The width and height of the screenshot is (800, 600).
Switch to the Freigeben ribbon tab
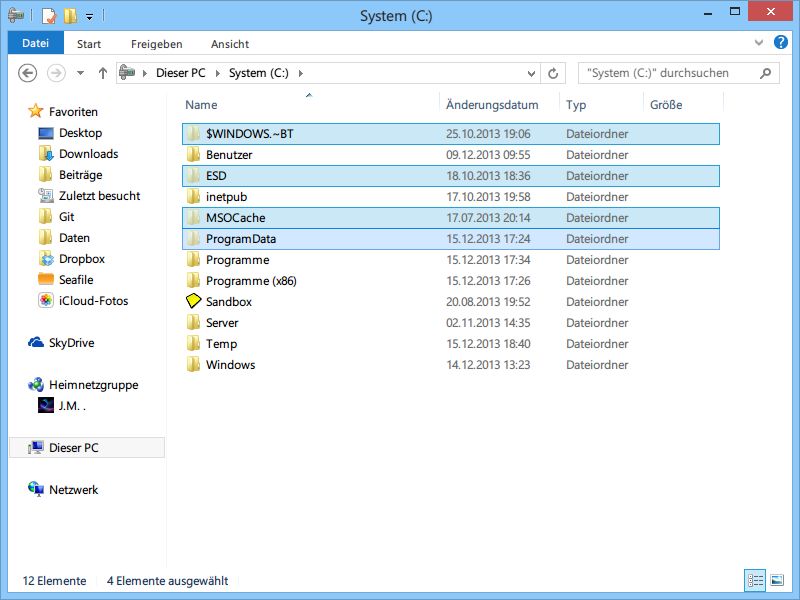click(x=157, y=44)
